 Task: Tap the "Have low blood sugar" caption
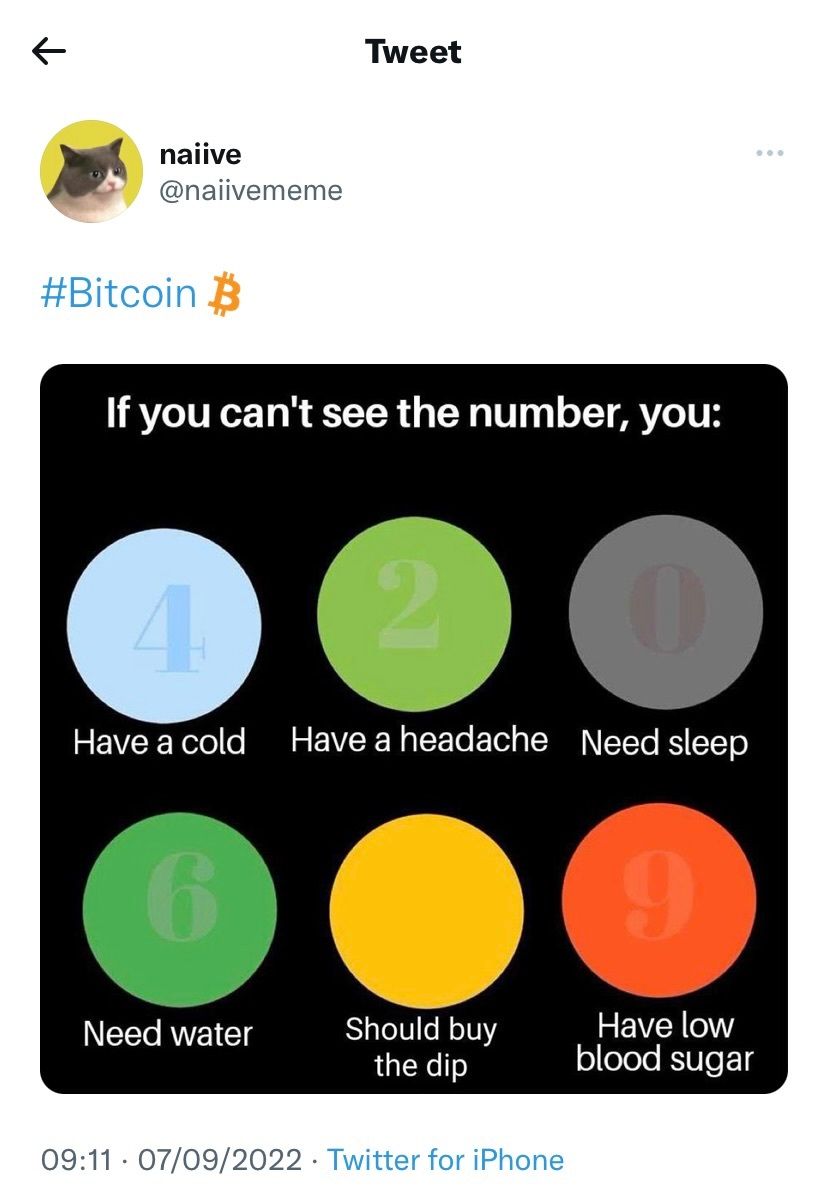[x=665, y=1042]
